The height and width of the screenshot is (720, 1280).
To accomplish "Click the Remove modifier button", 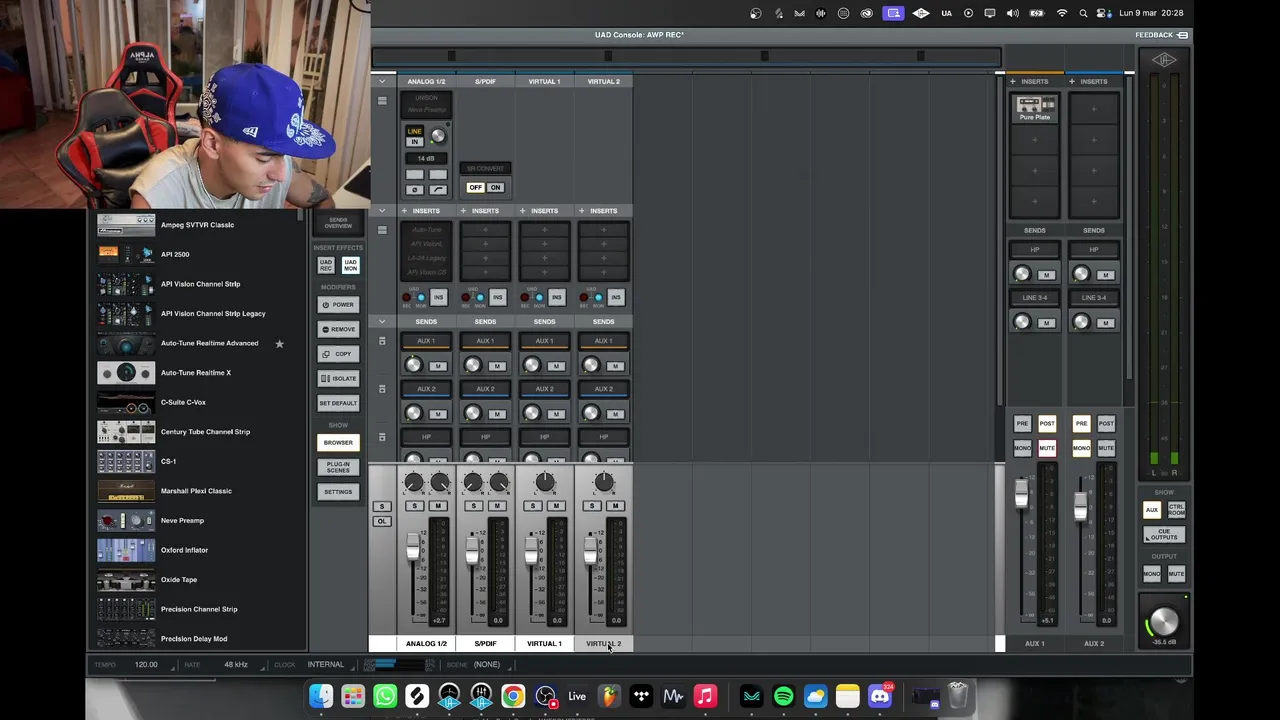I will (x=338, y=329).
